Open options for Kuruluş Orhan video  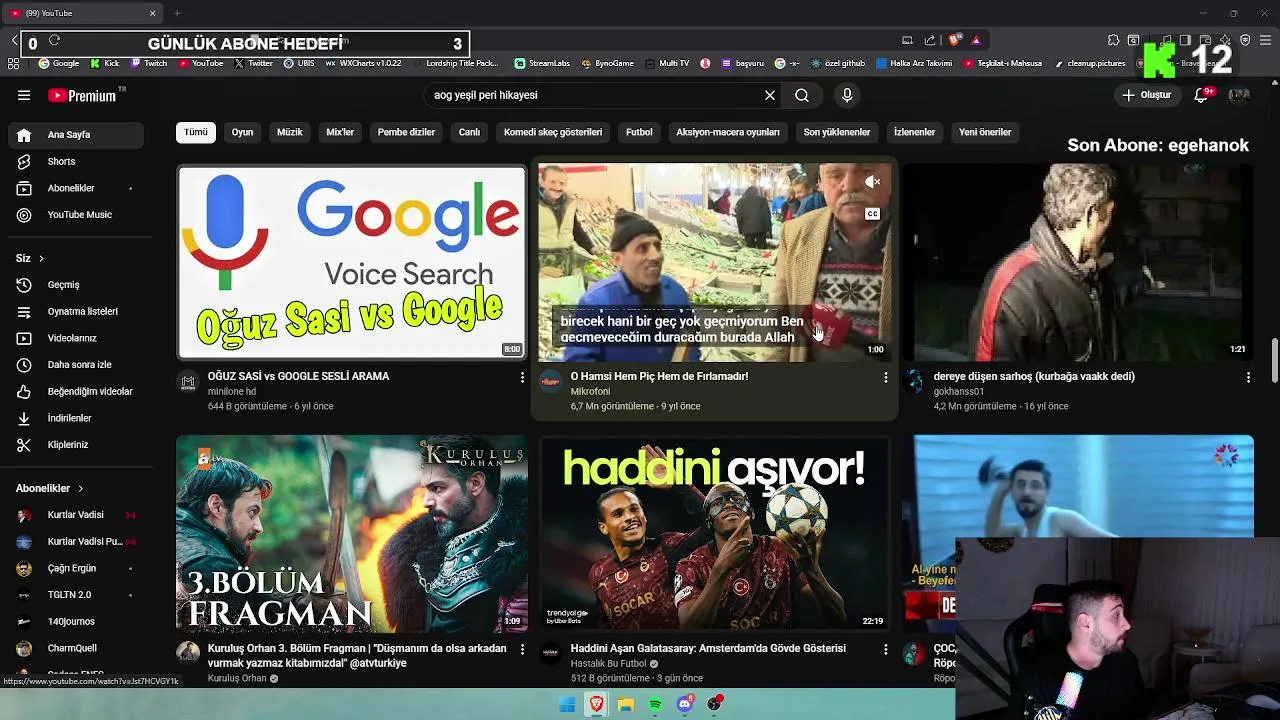[x=522, y=649]
